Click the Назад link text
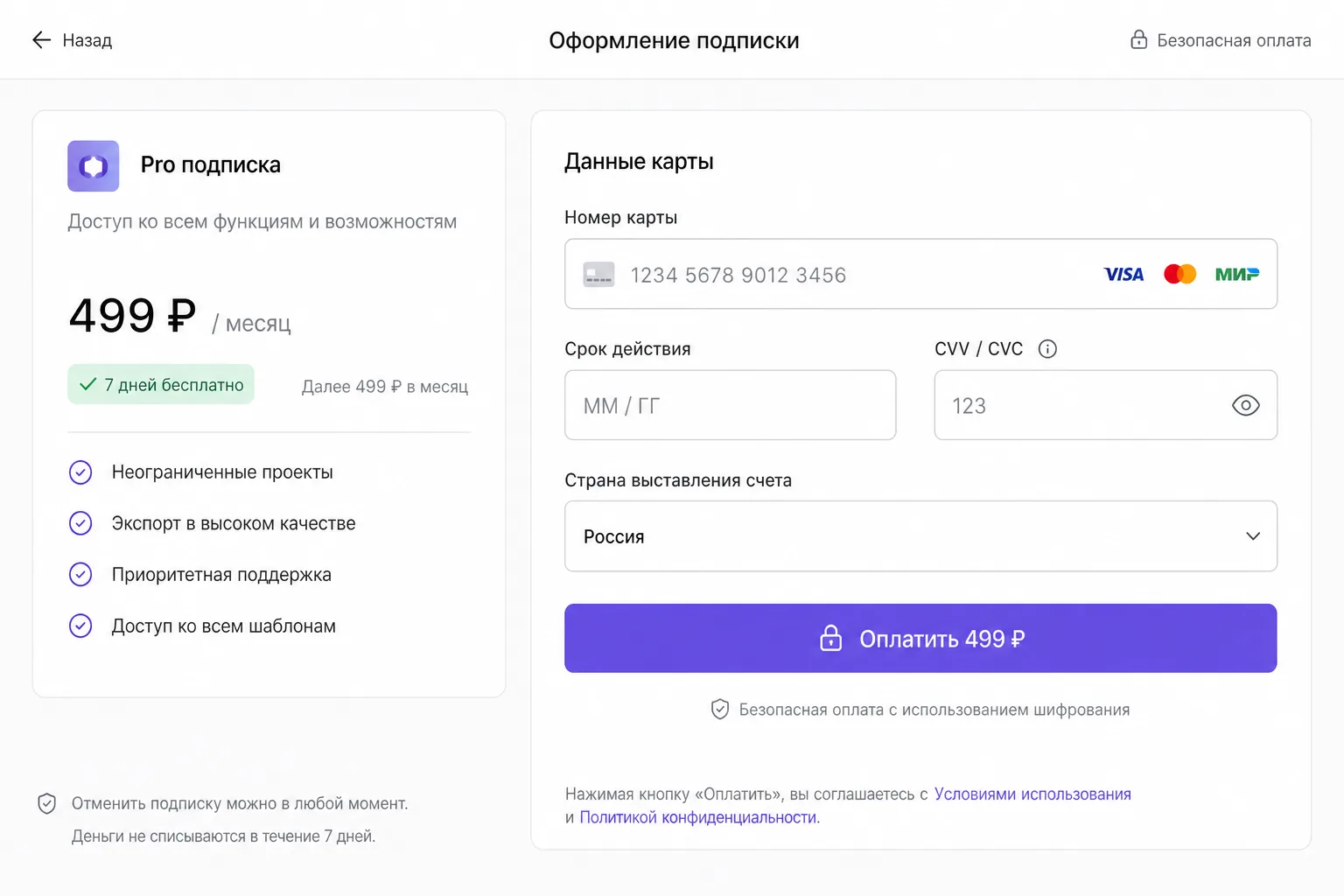1344x896 pixels. tap(87, 40)
